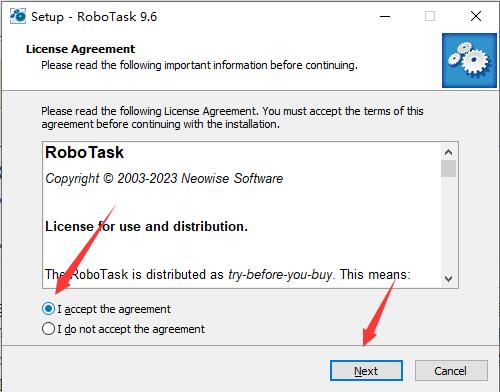Click the license scrollbar down arrow

tap(448, 278)
